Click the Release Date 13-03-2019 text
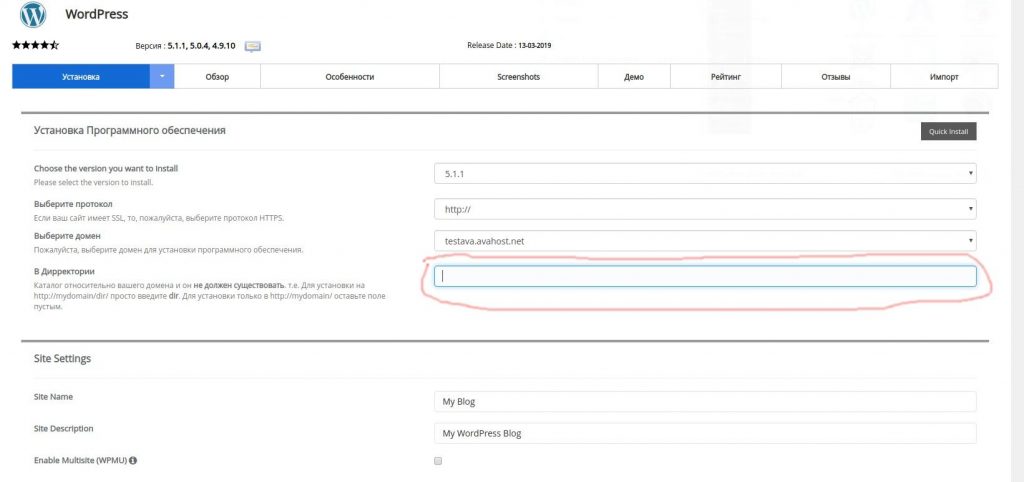This screenshot has width=1024, height=482. click(x=509, y=46)
